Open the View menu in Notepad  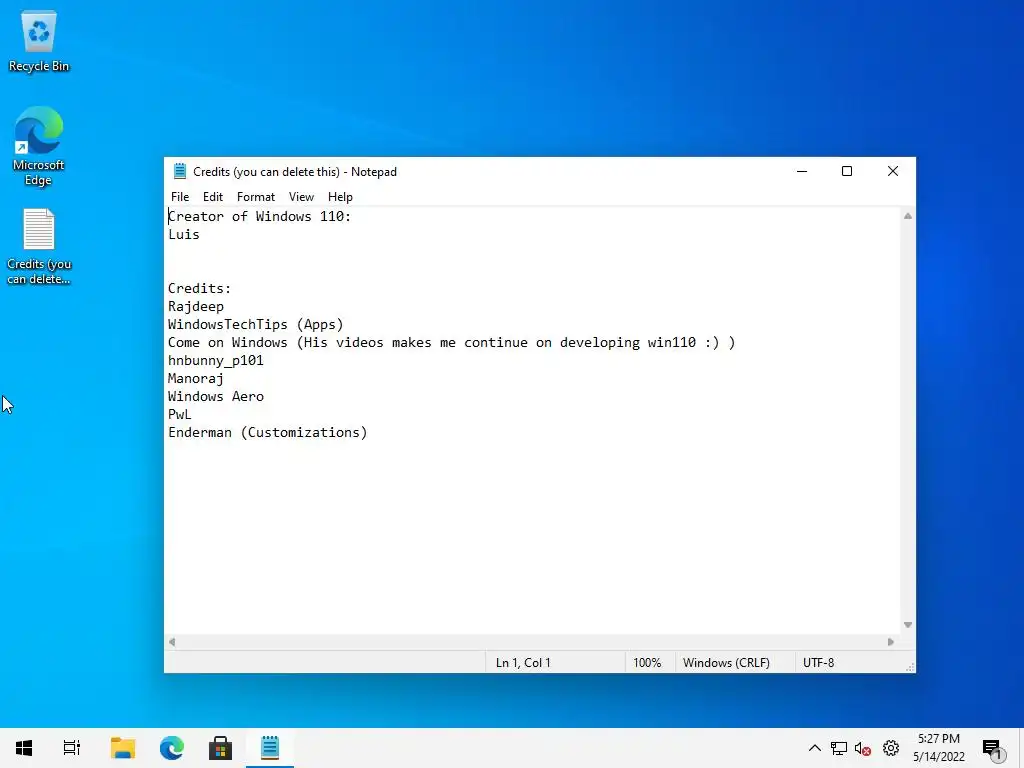(301, 197)
